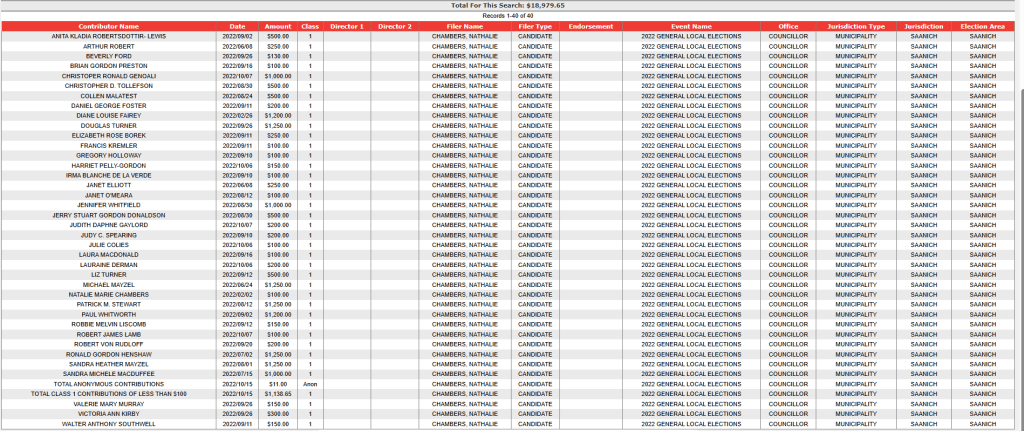Select the Class column header
The width and height of the screenshot is (1024, 431).
310,26
